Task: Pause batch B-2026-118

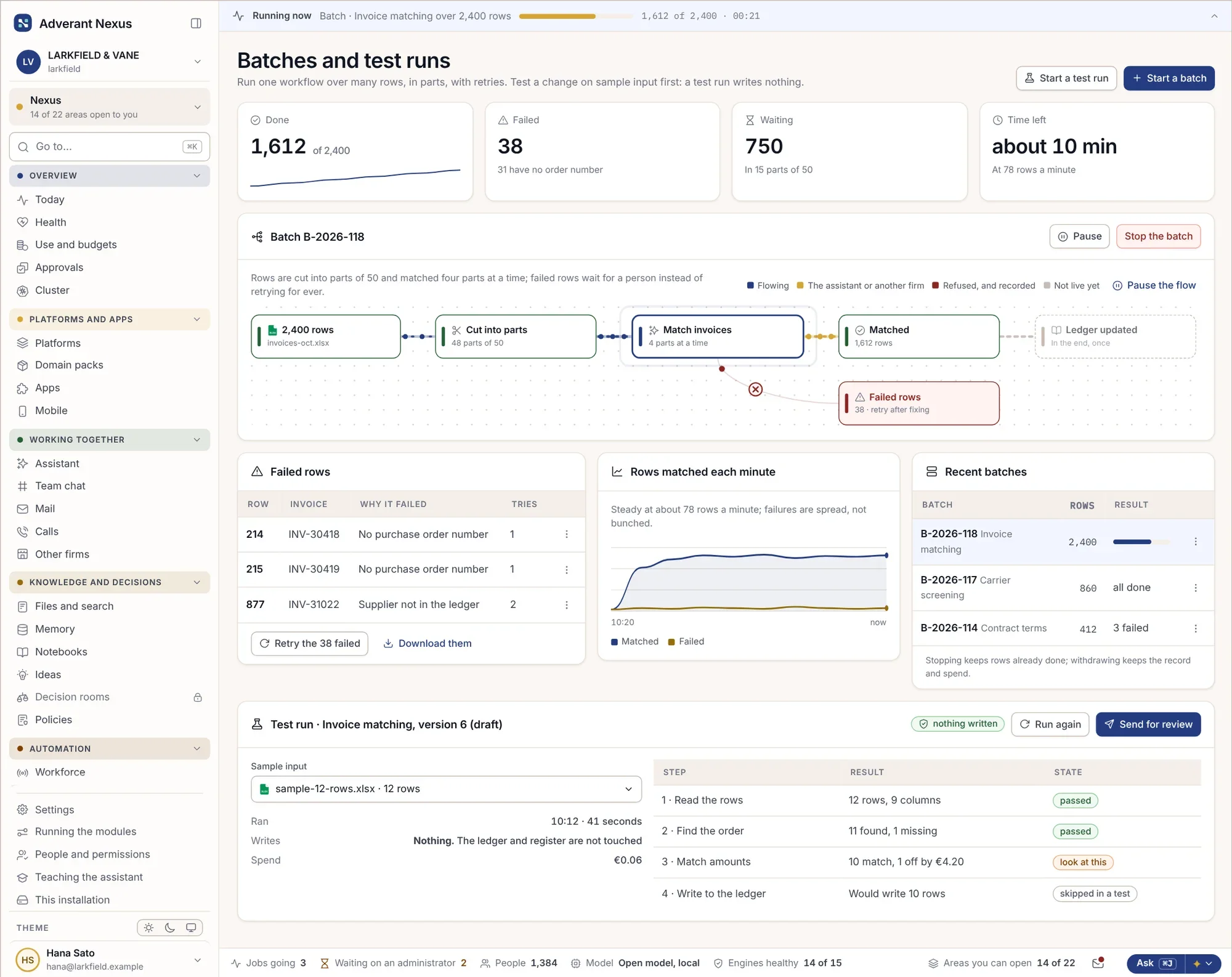Action: pos(1079,237)
